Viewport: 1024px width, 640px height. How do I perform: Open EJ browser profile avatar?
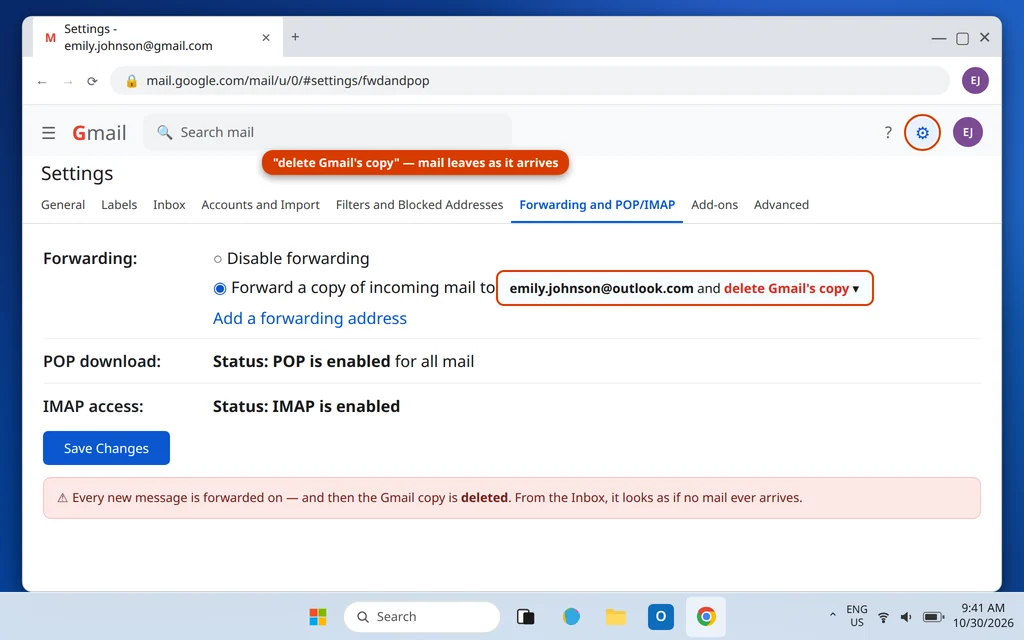click(975, 80)
